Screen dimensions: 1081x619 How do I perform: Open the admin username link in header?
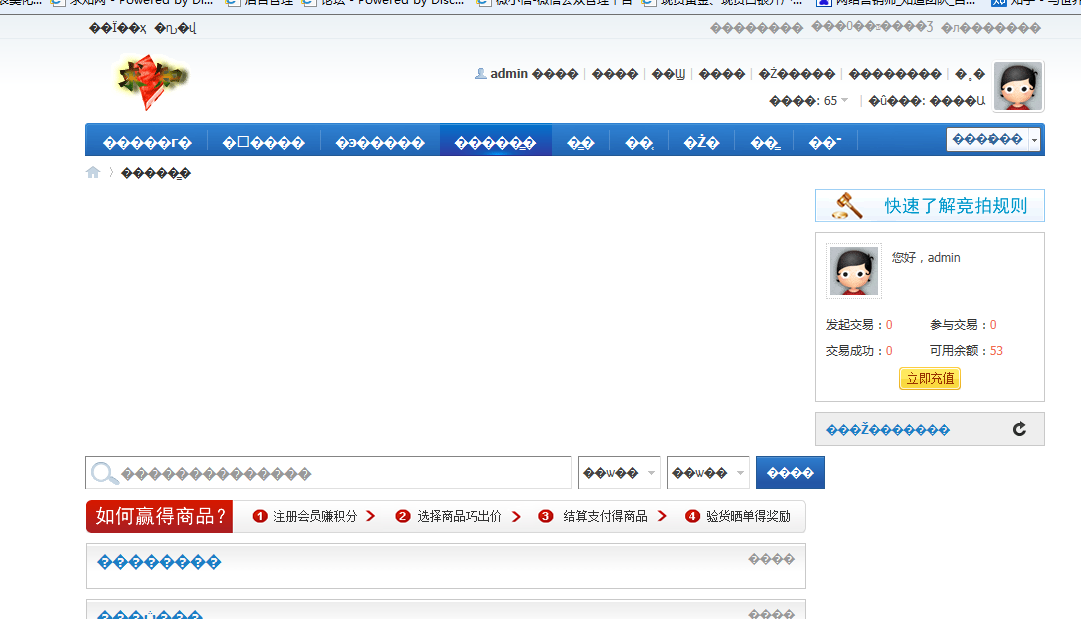click(509, 74)
